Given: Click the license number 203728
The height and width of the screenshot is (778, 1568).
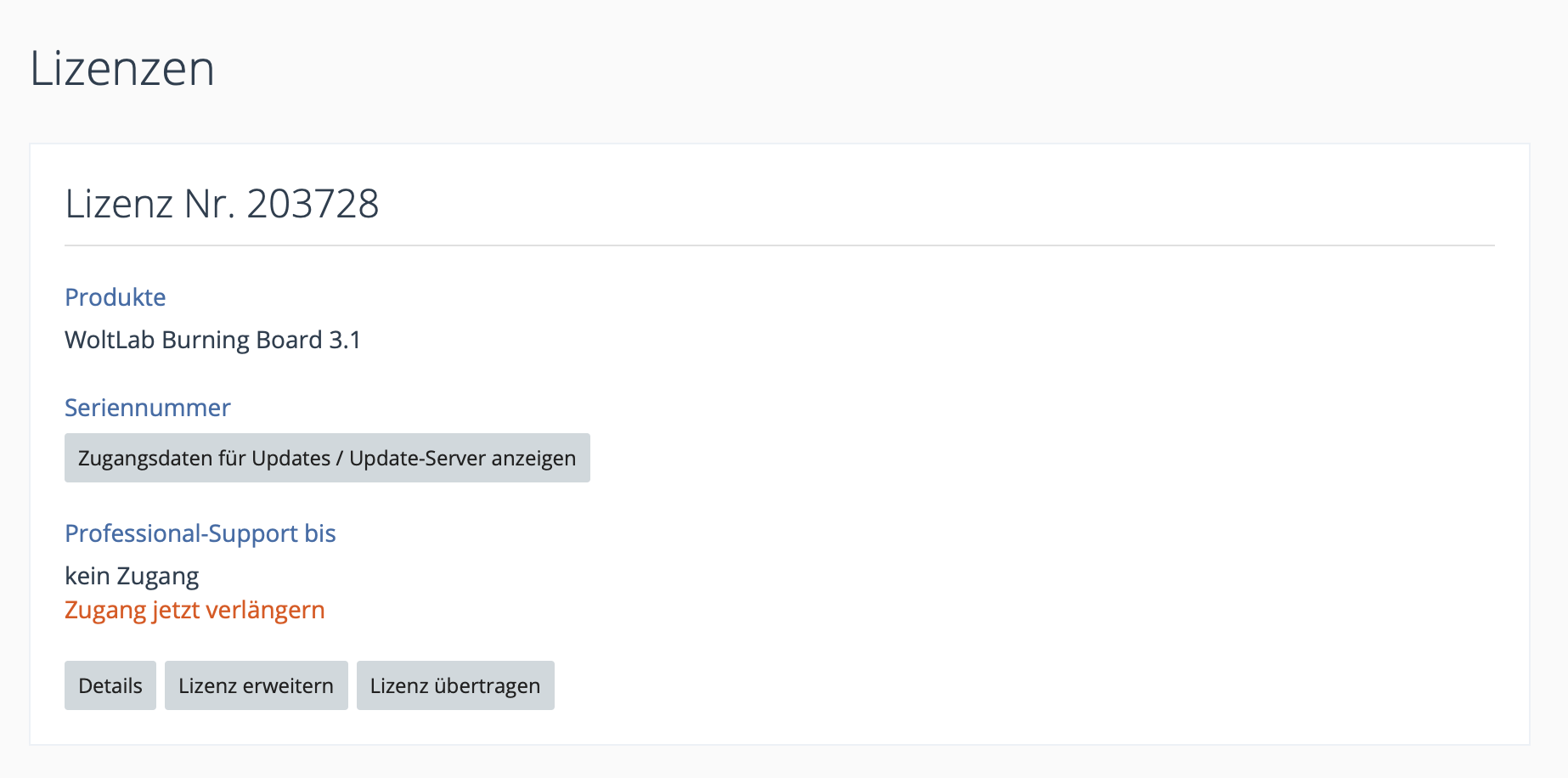Looking at the screenshot, I should tap(313, 204).
